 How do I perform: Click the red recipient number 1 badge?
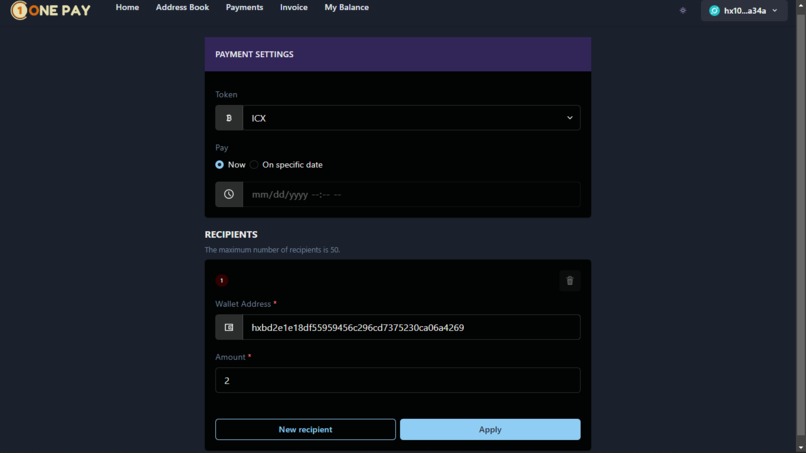(x=222, y=280)
